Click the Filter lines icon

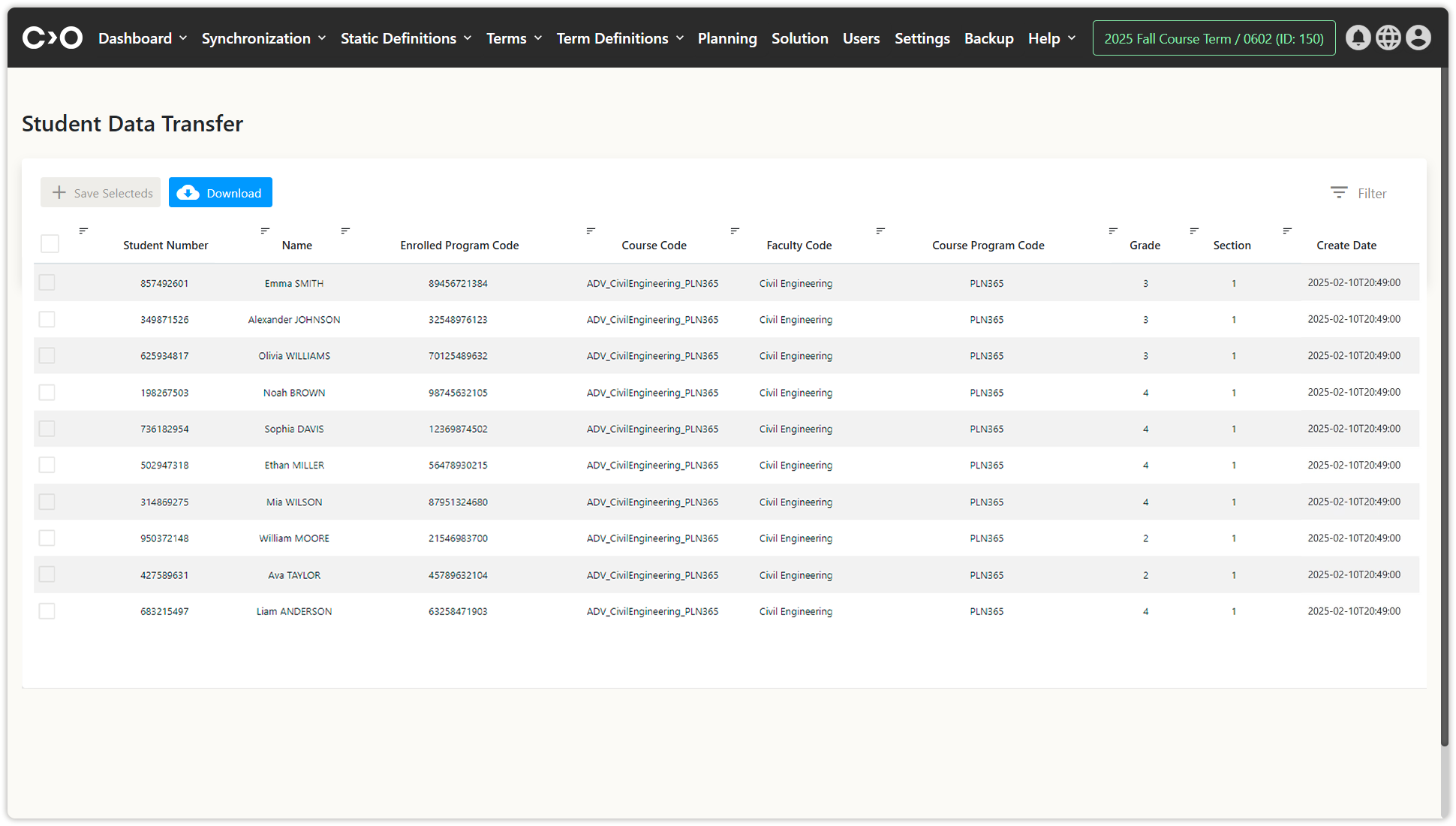[1338, 193]
